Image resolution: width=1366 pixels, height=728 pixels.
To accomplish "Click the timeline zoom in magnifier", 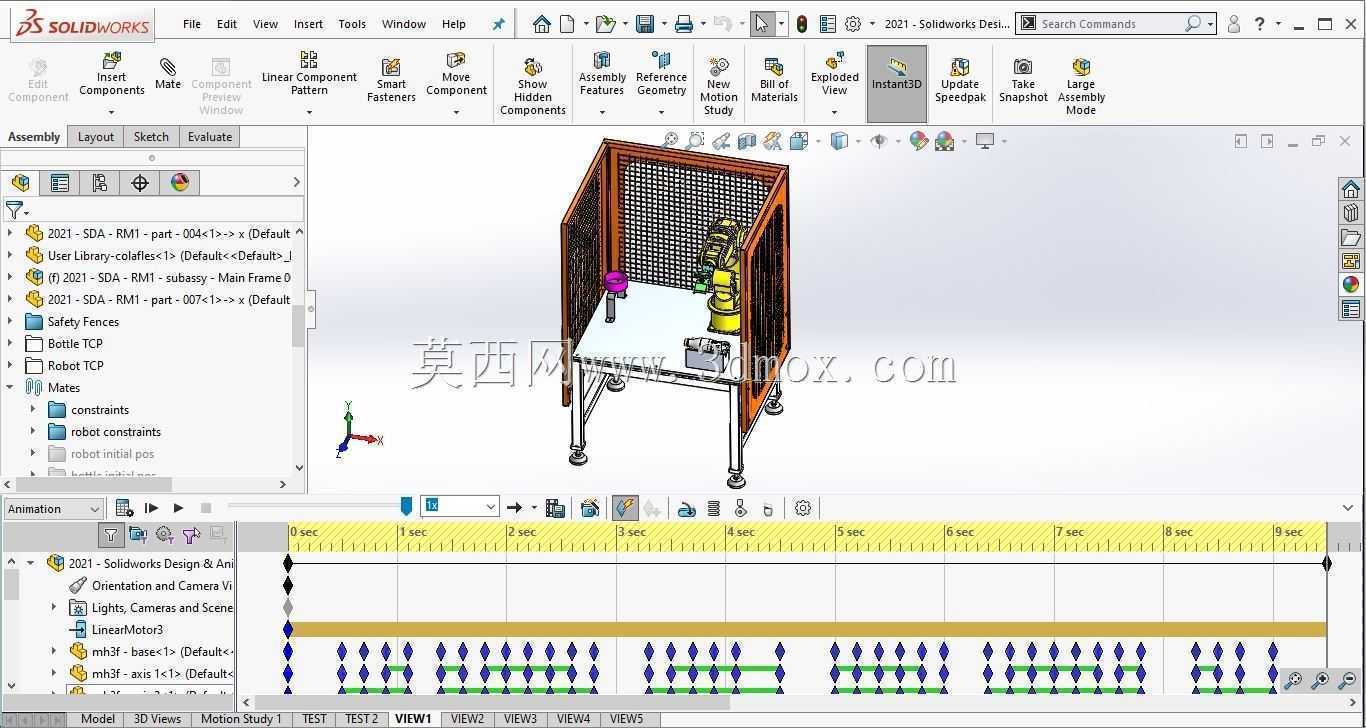I will [1321, 681].
